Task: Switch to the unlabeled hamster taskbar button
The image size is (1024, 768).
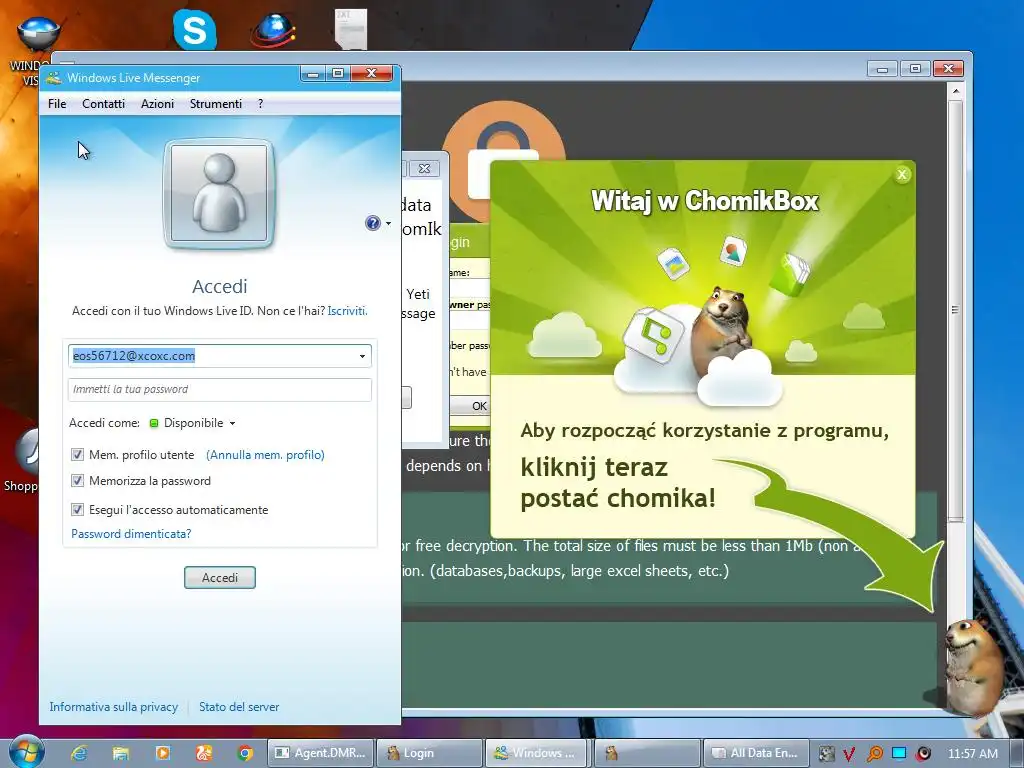Action: (647, 753)
